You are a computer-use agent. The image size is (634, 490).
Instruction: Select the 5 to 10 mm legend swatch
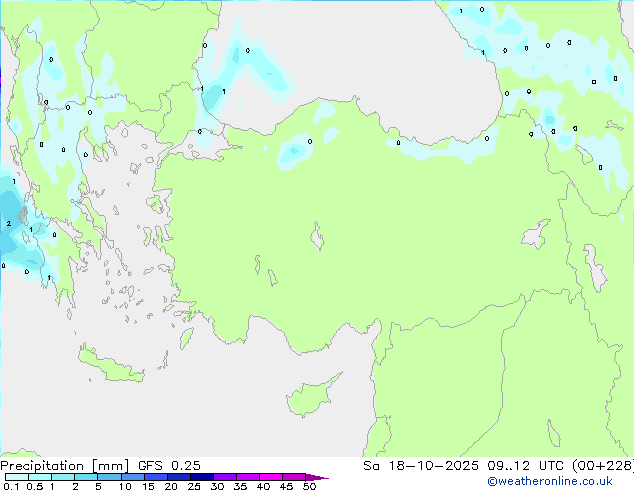(110, 478)
